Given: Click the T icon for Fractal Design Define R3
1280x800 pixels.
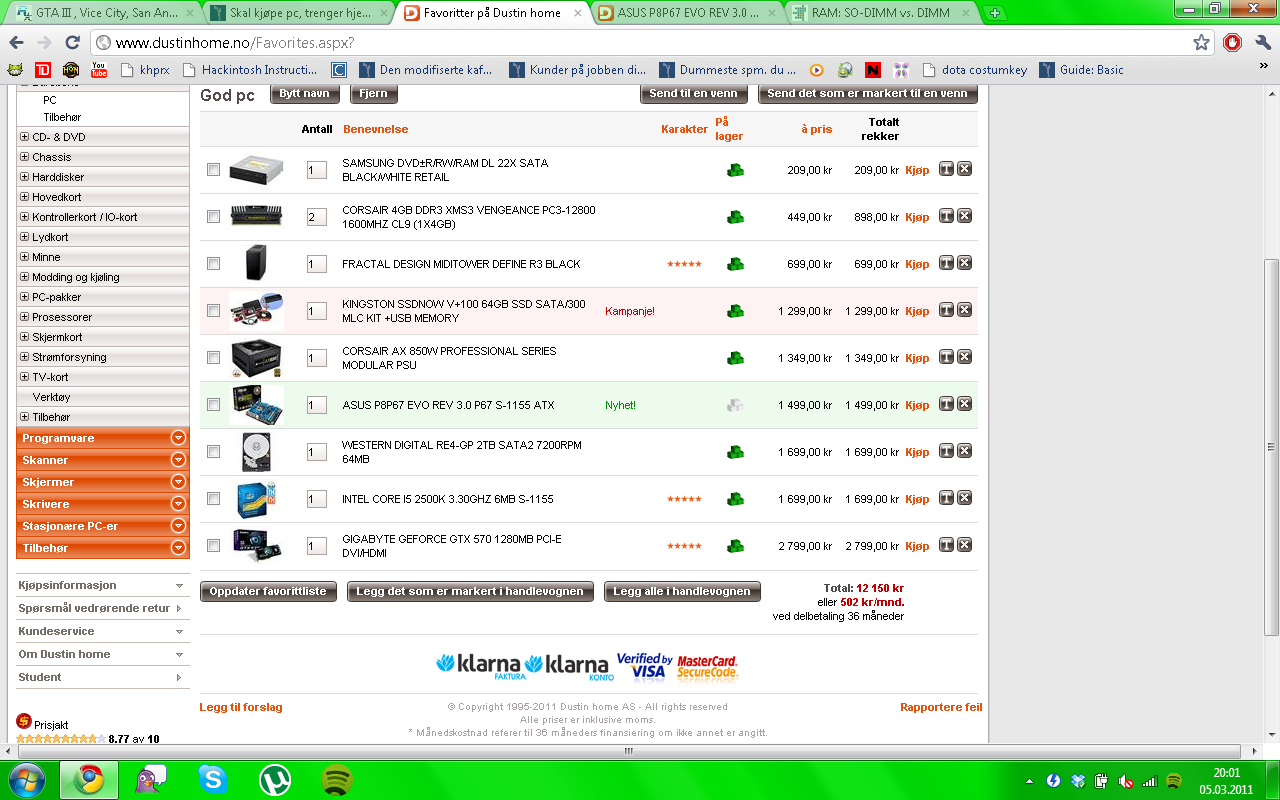Looking at the screenshot, I should click(x=946, y=263).
